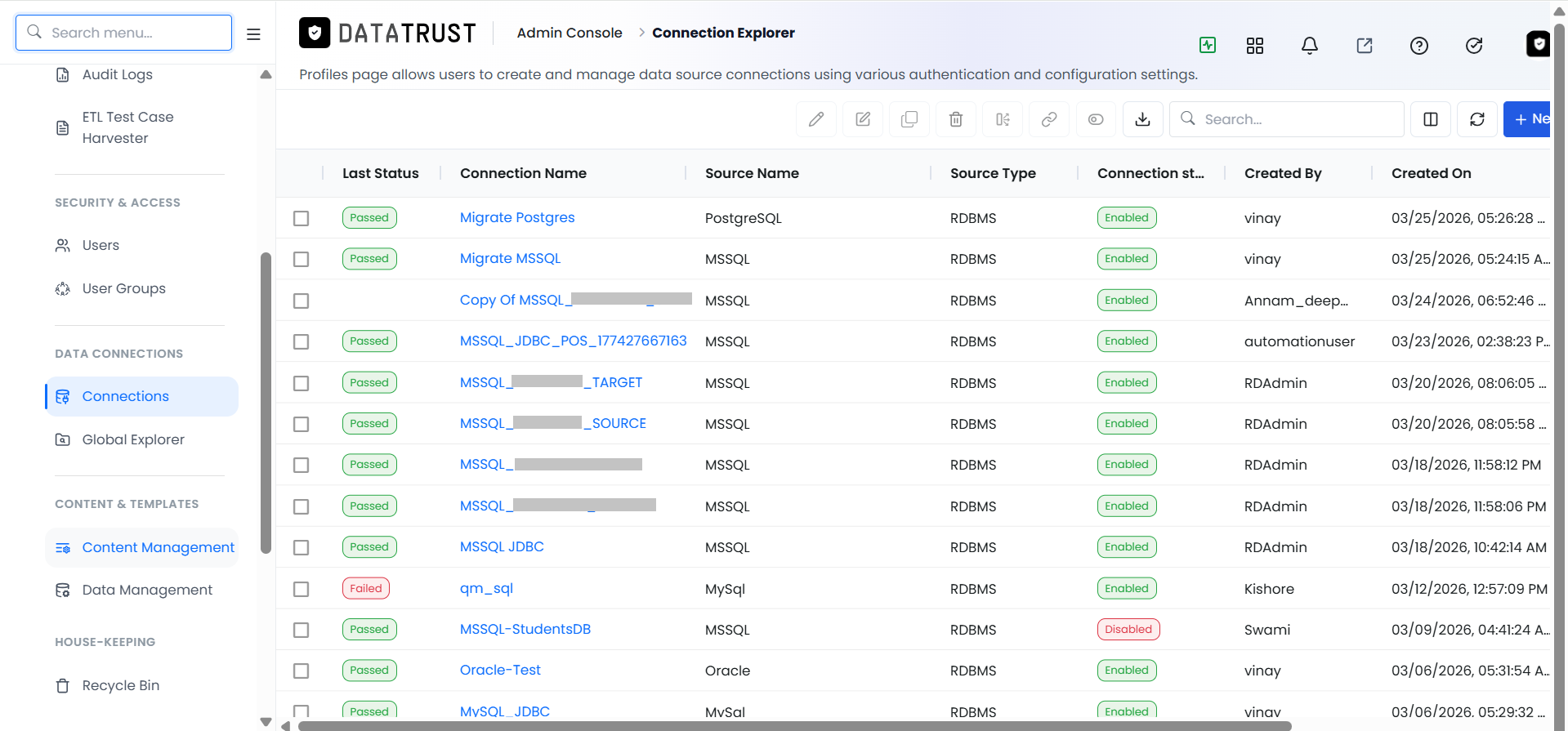This screenshot has height=731, width=1568.
Task: Open ETL Test Case Harvester
Action: point(127,127)
